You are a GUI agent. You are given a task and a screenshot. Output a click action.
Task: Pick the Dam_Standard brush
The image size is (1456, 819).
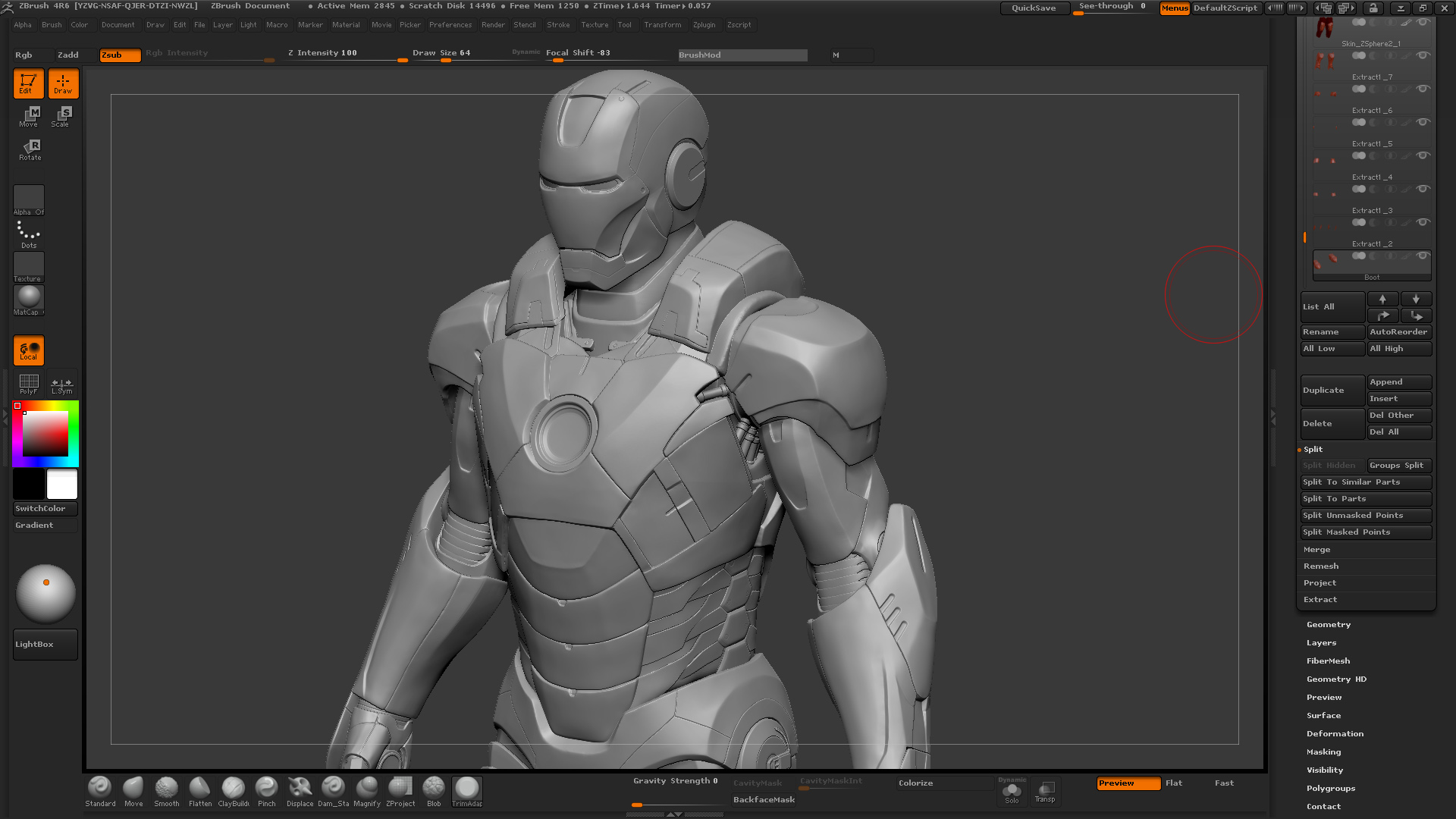click(334, 792)
